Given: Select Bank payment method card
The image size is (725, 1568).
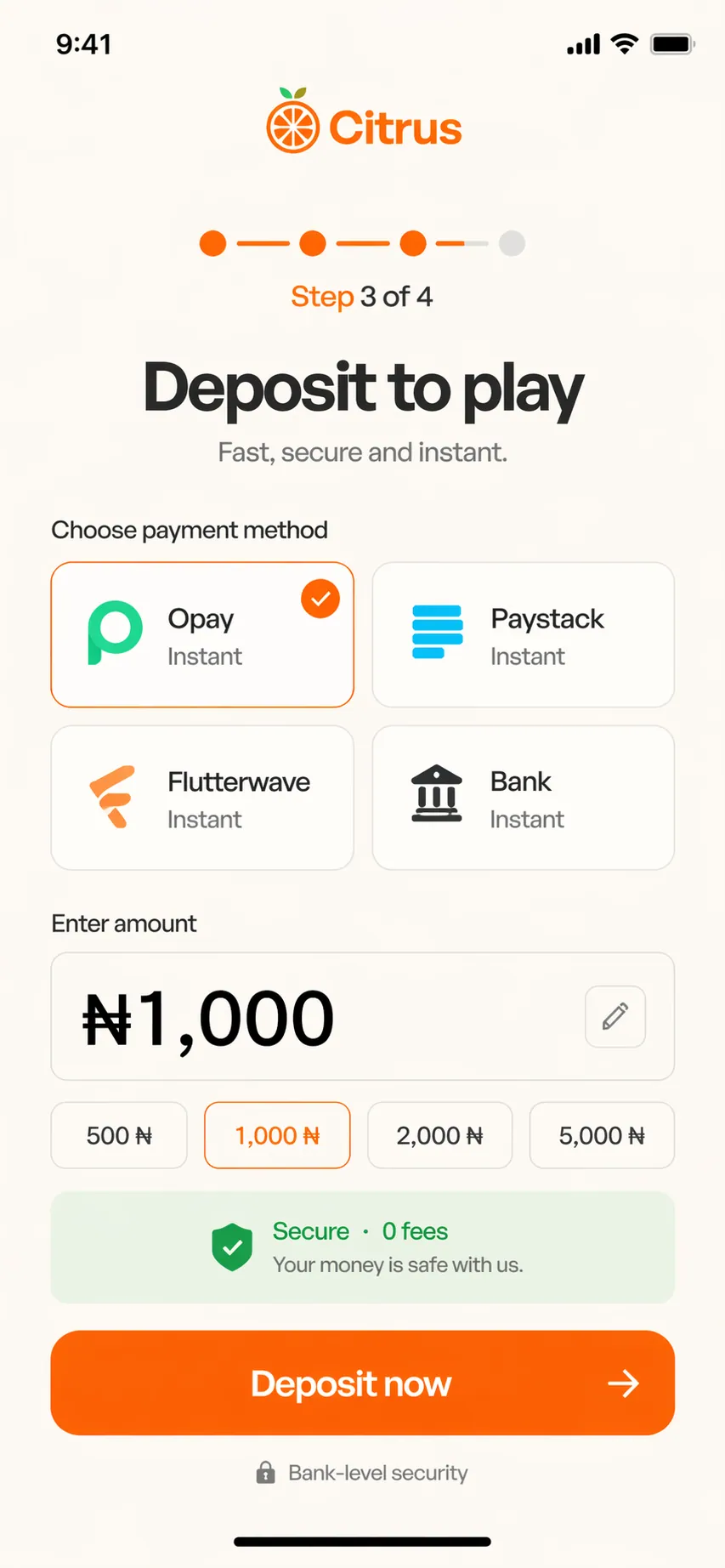Looking at the screenshot, I should [x=523, y=798].
